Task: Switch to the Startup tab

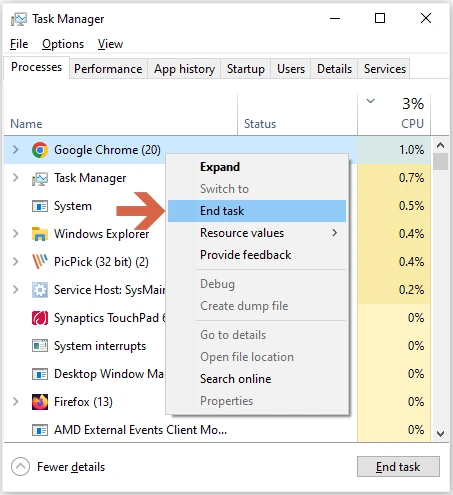Action: tap(246, 69)
